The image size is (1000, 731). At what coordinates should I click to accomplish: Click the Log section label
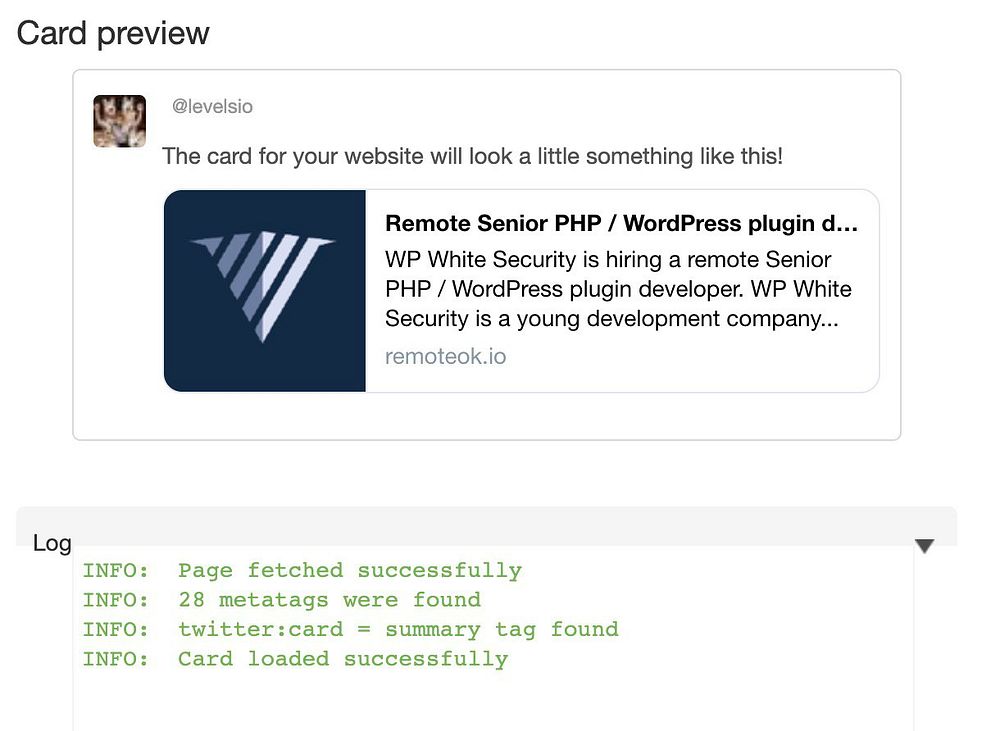point(52,543)
